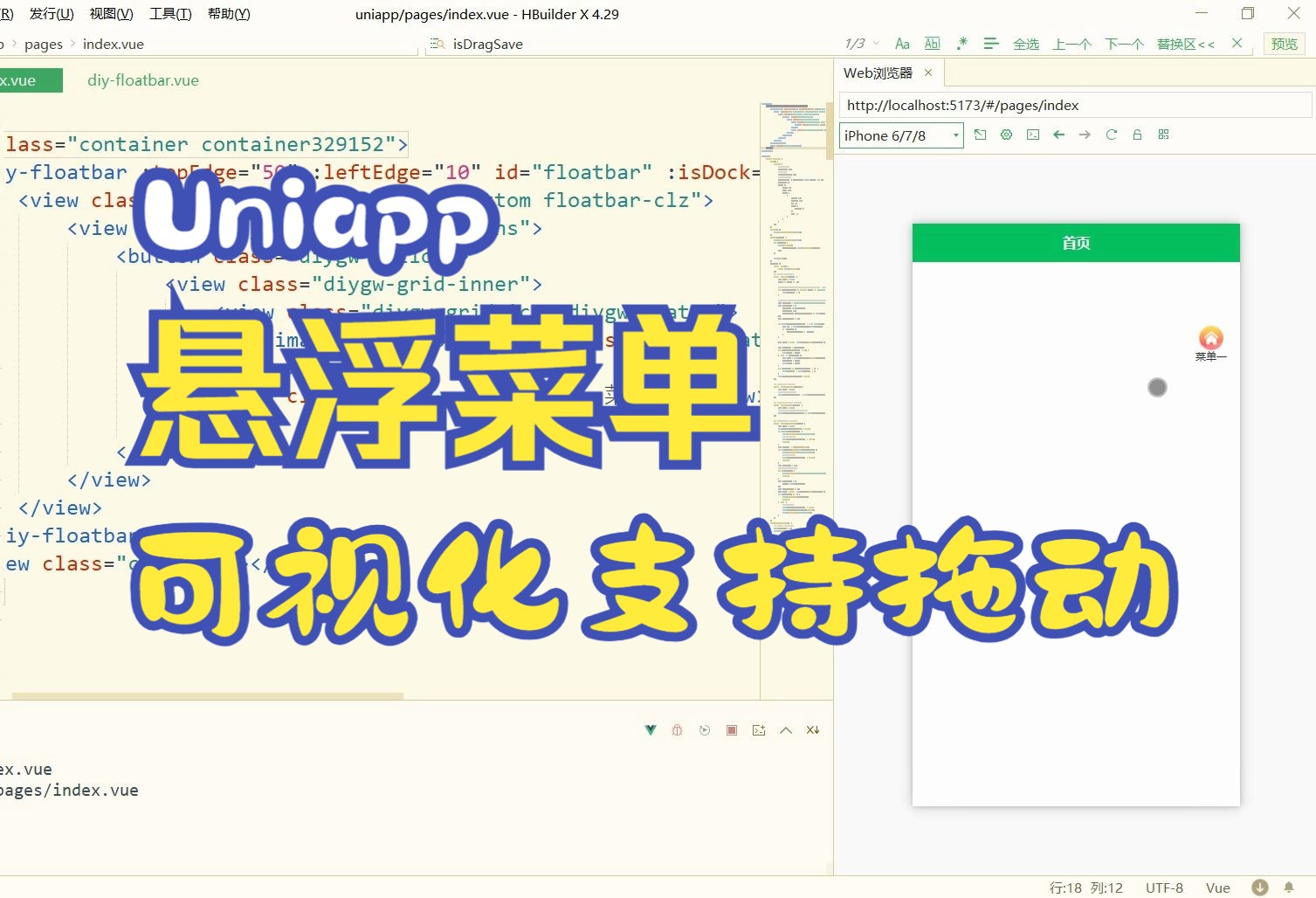The height and width of the screenshot is (898, 1316).
Task: Open a new terminal from console toolbar
Action: pos(759,729)
